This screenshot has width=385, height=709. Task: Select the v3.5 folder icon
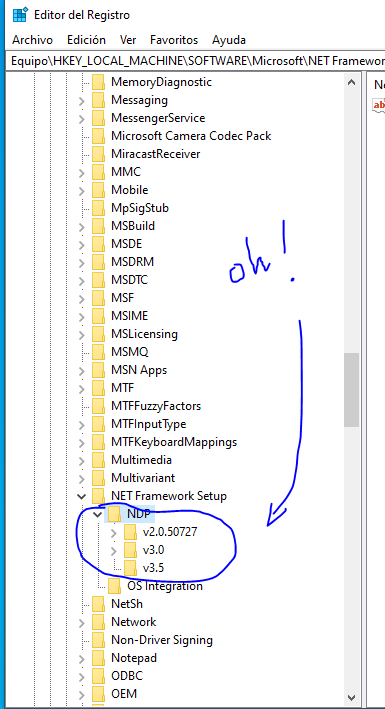click(130, 568)
